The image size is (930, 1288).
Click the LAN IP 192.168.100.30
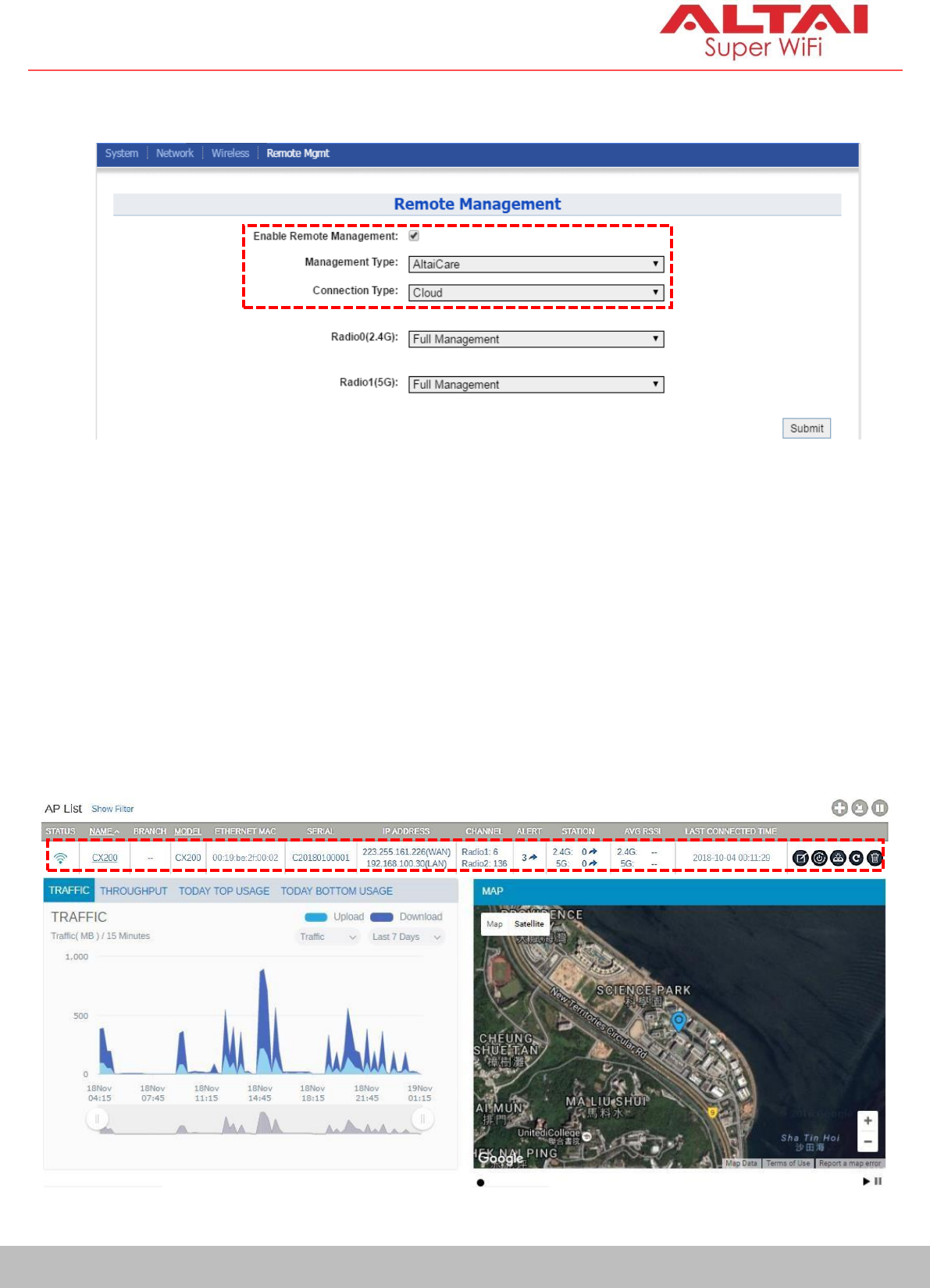(x=406, y=864)
